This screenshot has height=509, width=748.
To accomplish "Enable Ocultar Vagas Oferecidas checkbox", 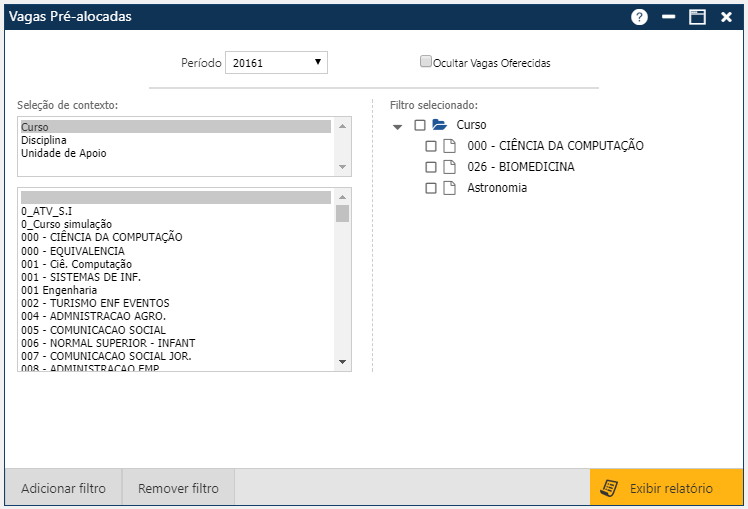I will pos(426,61).
